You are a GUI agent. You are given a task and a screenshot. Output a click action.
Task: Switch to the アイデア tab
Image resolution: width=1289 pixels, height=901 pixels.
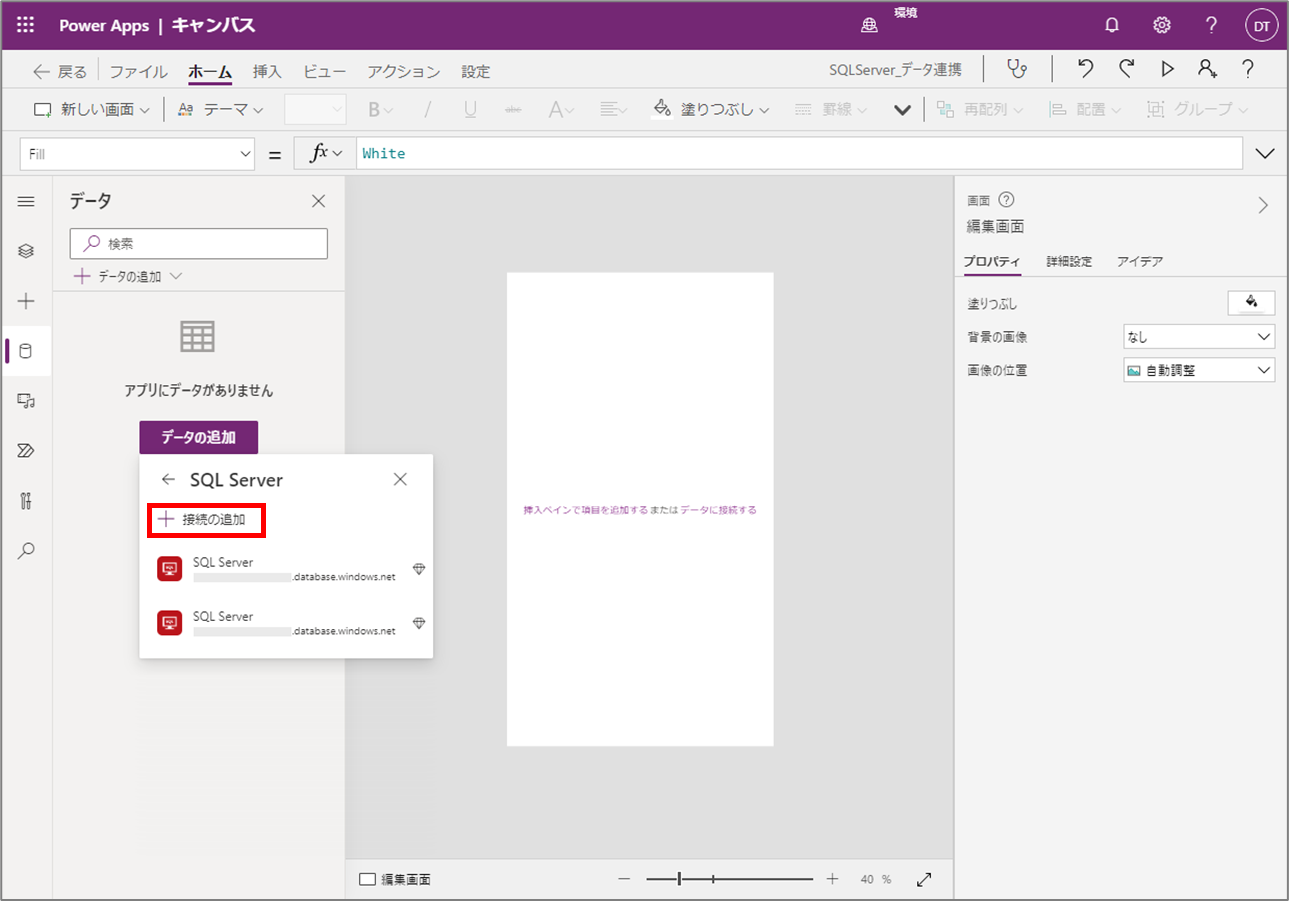(x=1140, y=261)
